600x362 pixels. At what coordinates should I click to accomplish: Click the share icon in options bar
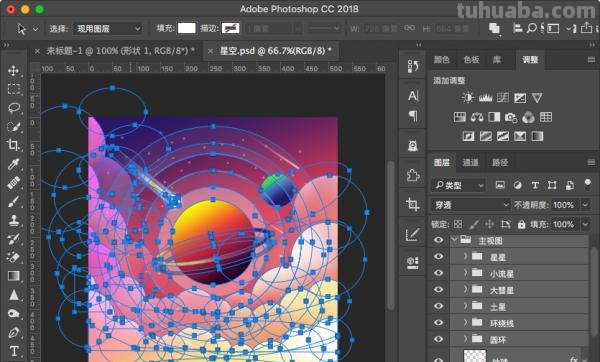tap(586, 28)
